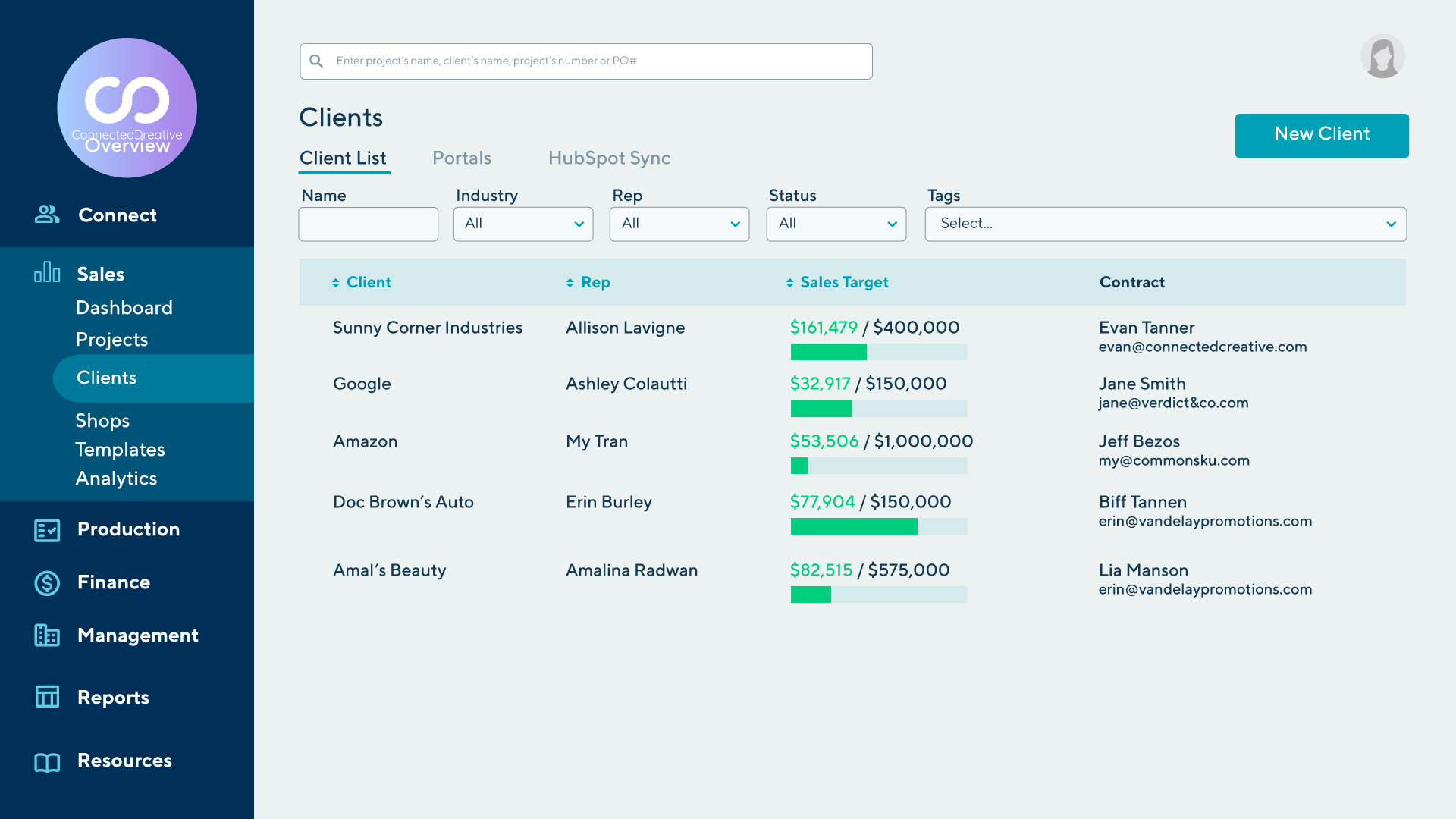Switch to the HubSpot Sync tab
This screenshot has width=1456, height=819.
[x=609, y=158]
